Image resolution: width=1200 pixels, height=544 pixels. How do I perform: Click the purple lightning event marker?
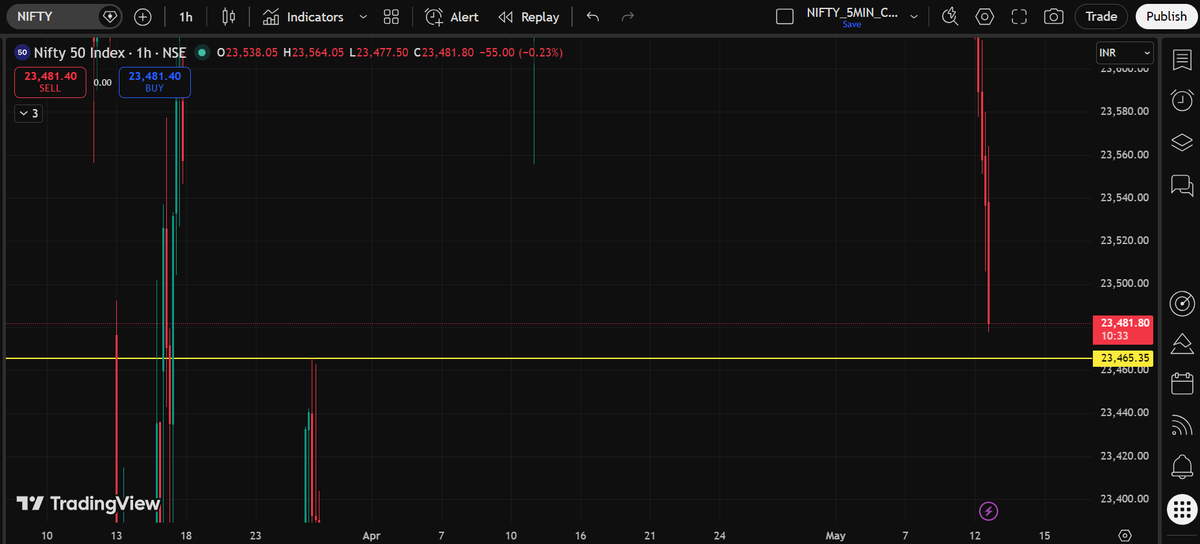(989, 511)
